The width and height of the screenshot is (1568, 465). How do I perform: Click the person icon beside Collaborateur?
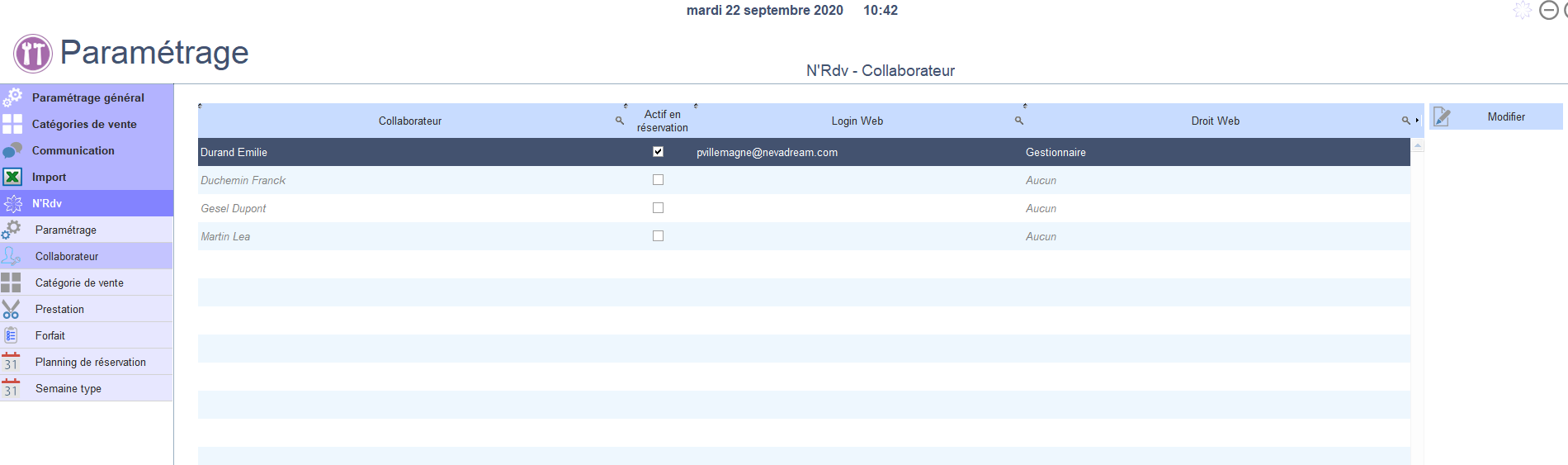point(11,256)
